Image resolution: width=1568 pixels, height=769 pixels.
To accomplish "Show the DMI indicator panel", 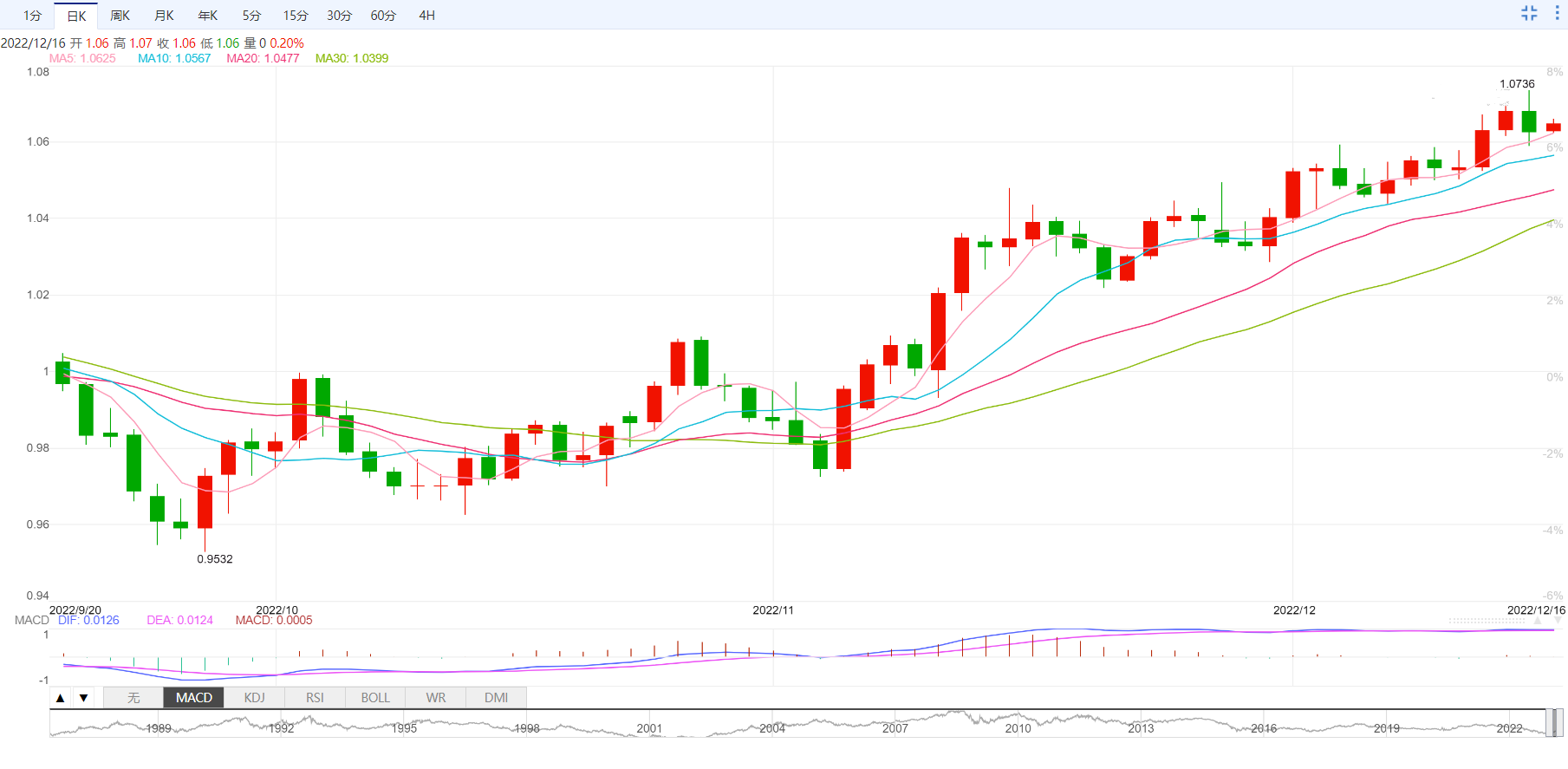I will click(x=496, y=698).
